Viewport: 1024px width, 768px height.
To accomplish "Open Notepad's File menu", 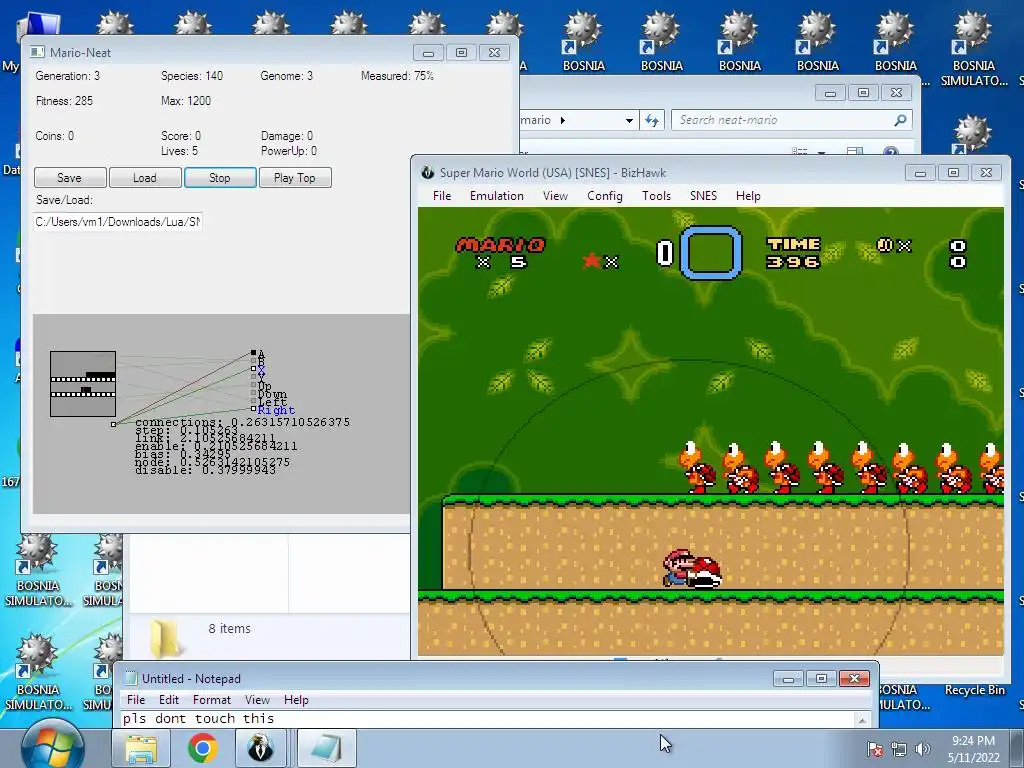I will point(136,699).
